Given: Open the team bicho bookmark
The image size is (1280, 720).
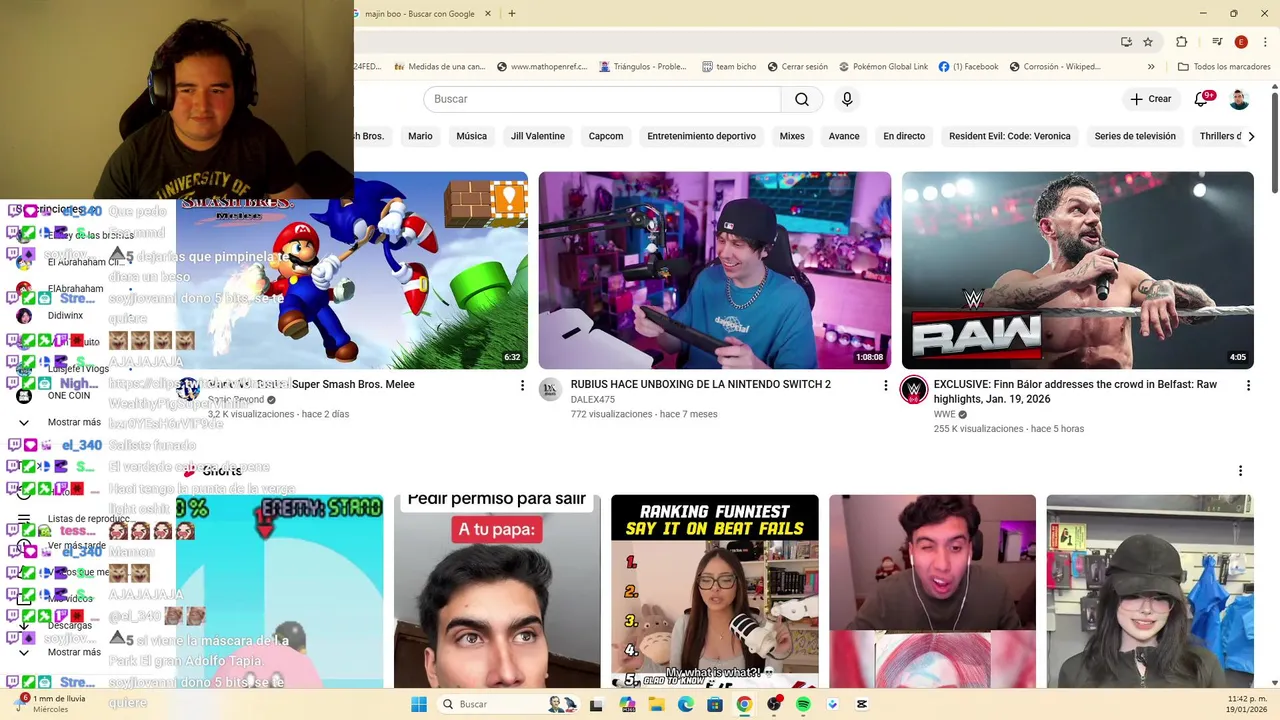Looking at the screenshot, I should click(x=729, y=67).
